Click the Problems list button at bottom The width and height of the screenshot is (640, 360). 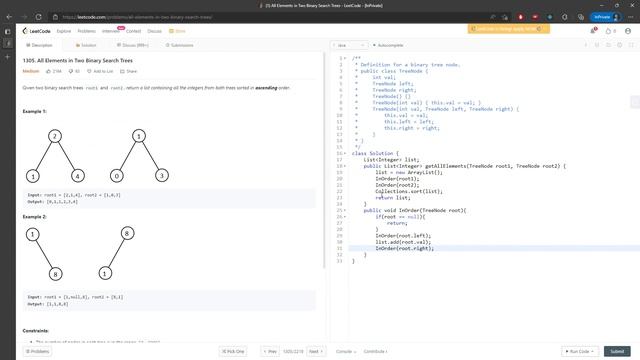(37, 351)
